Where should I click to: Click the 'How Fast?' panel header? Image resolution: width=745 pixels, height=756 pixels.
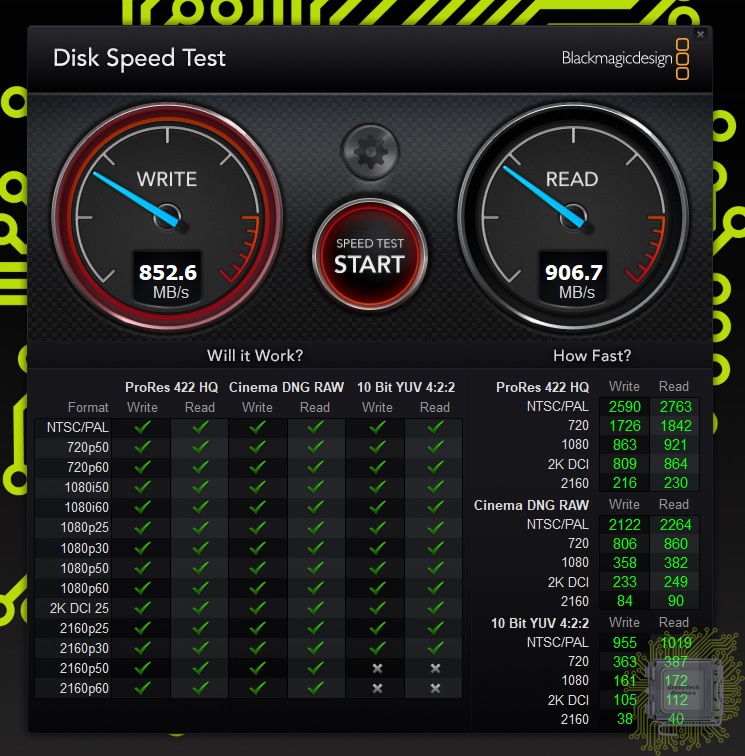[x=592, y=355]
